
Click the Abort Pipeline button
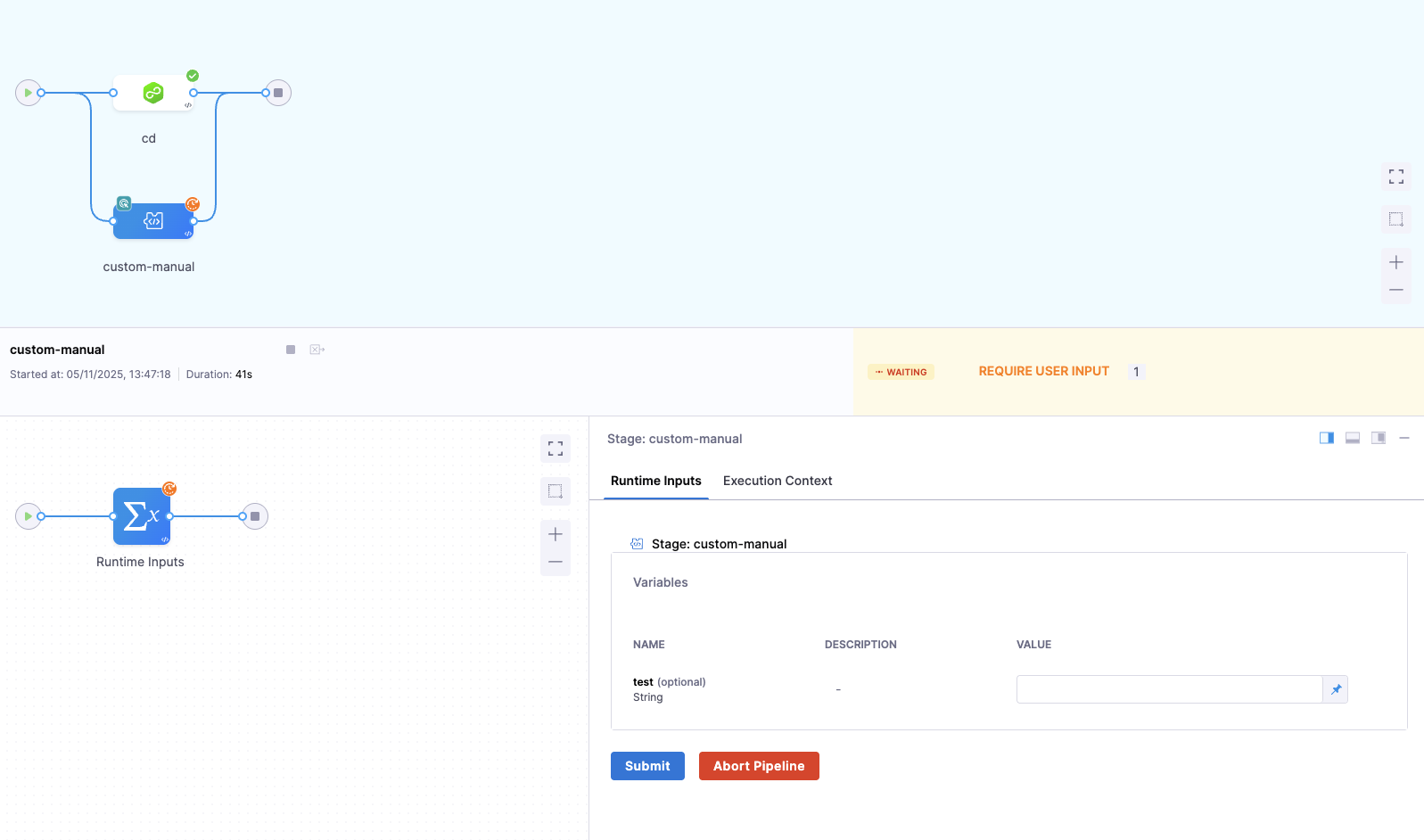point(759,766)
